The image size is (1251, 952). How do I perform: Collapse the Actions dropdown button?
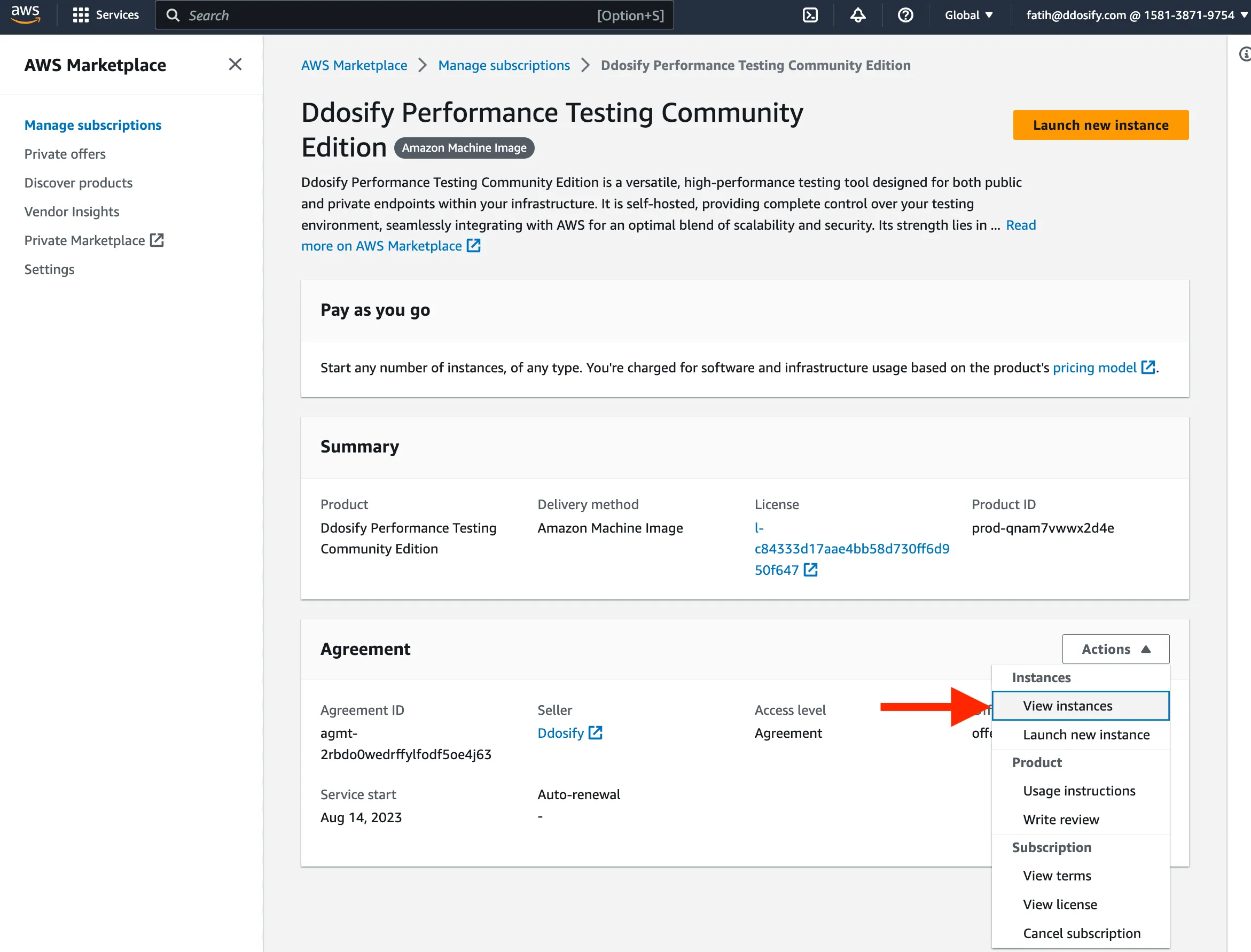pos(1115,650)
